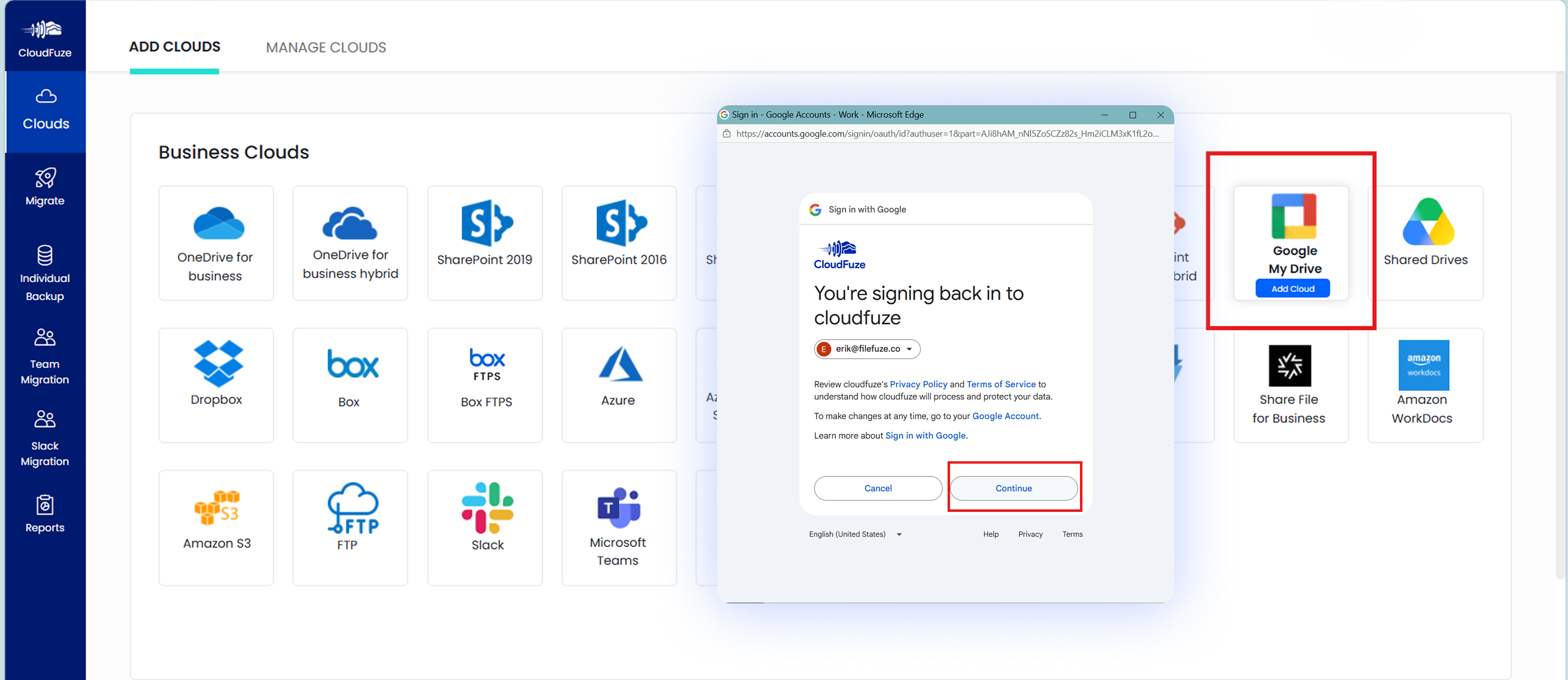This screenshot has height=680, width=1568.
Task: Open Individual Backup in sidebar
Action: click(45, 273)
